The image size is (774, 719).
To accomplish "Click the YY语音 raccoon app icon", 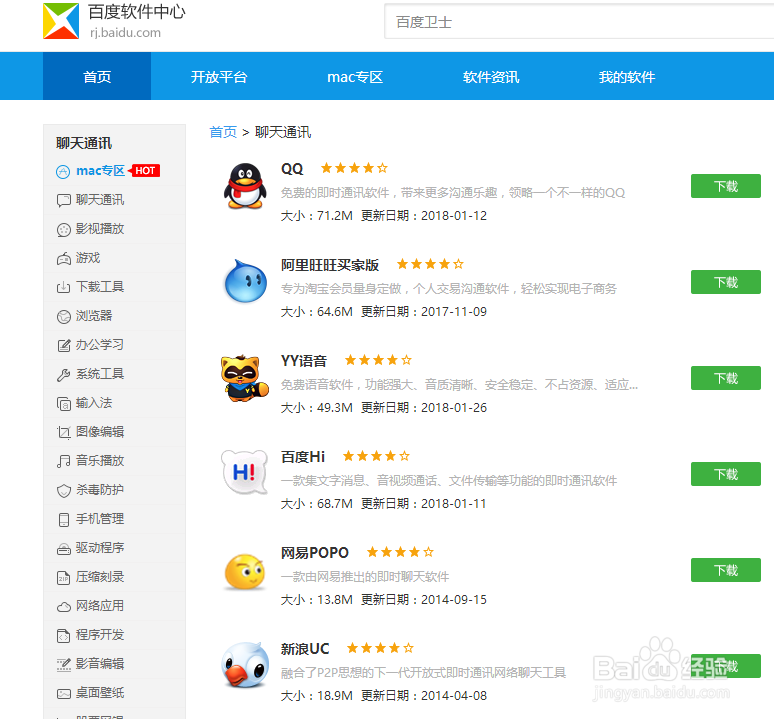I will [245, 378].
